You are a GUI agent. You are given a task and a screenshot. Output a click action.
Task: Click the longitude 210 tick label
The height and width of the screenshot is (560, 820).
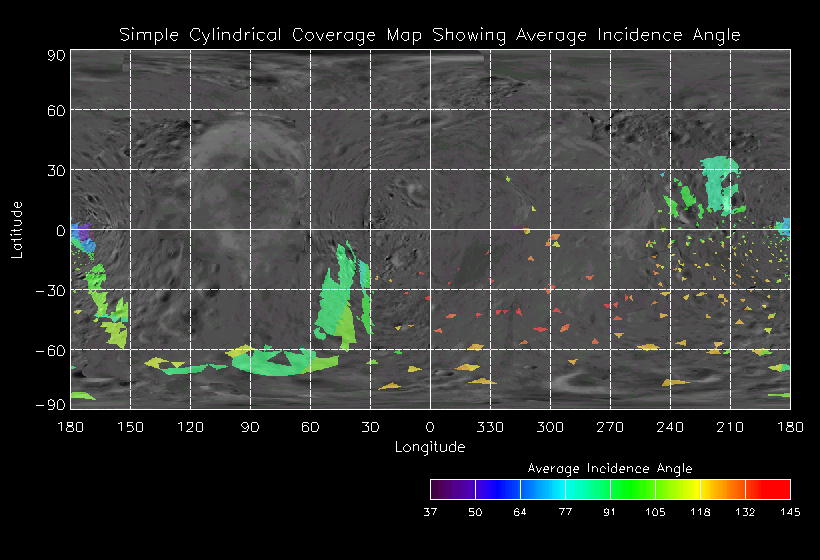pyautogui.click(x=730, y=427)
